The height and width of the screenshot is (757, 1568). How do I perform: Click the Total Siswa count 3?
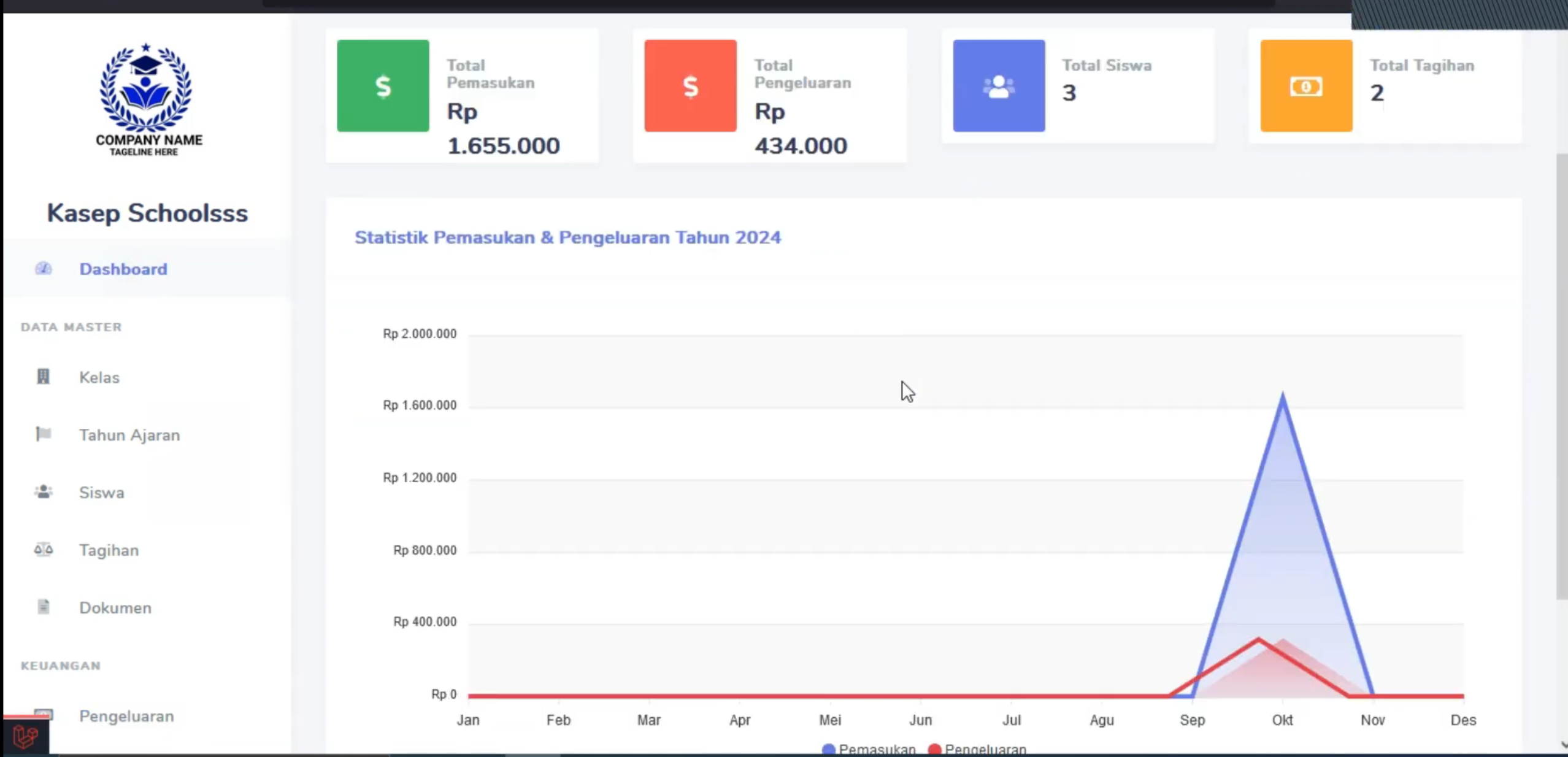point(1069,93)
